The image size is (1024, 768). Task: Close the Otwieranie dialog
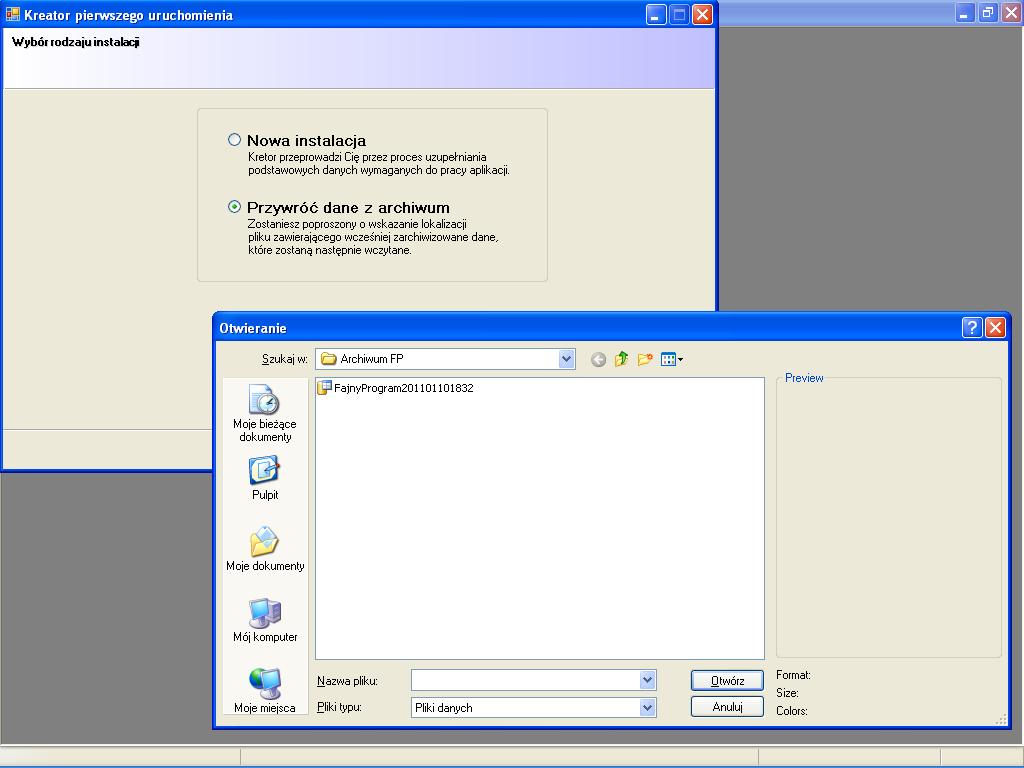pyautogui.click(x=995, y=328)
